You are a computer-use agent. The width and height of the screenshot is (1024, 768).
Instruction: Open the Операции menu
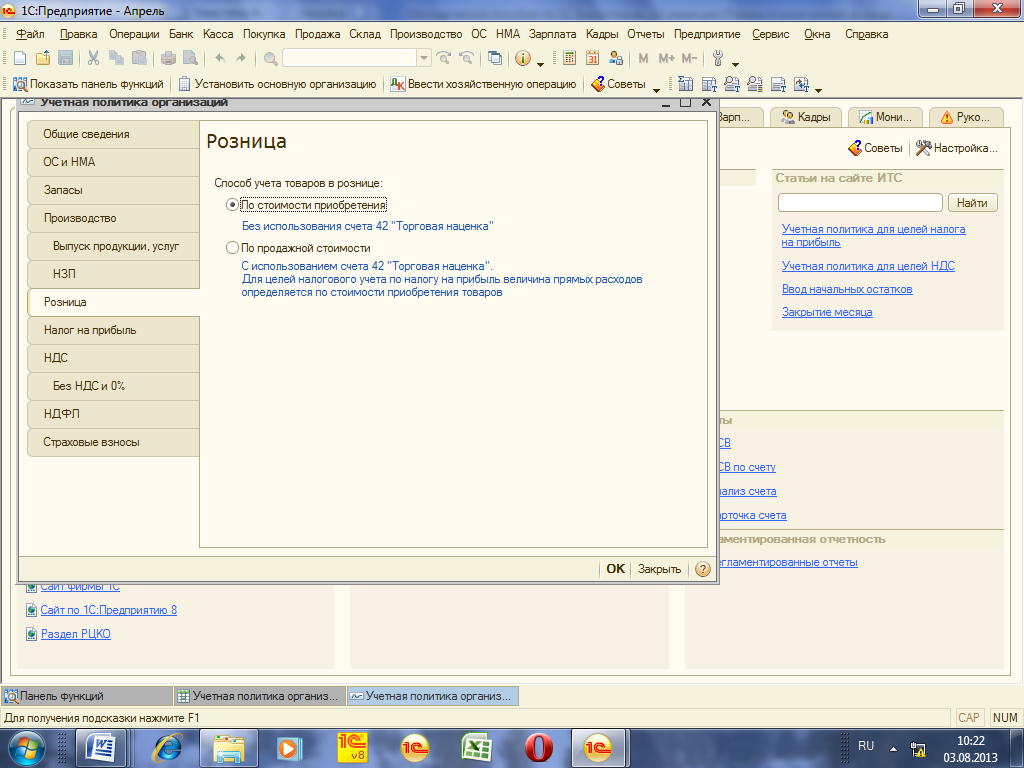(x=134, y=34)
